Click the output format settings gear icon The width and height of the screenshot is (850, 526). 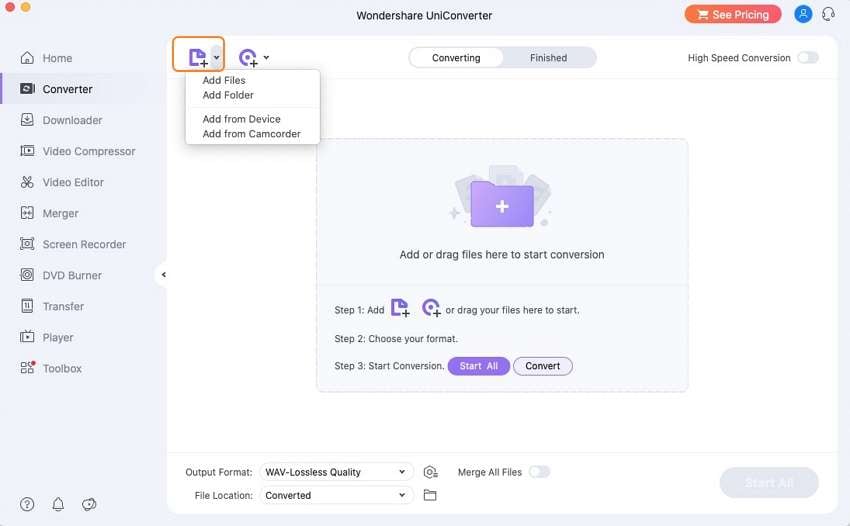[430, 472]
